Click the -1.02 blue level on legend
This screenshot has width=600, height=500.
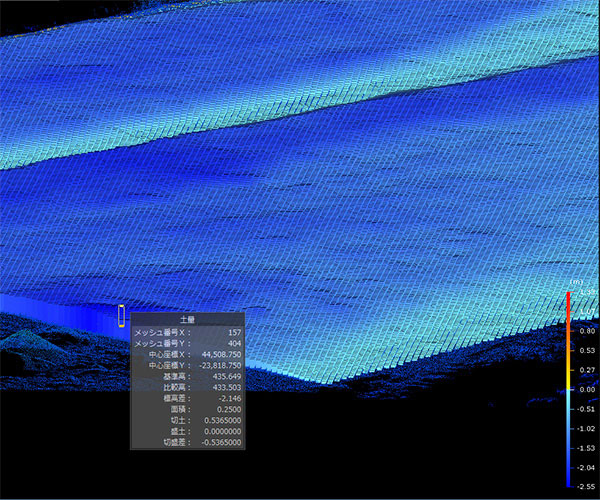[587, 428]
